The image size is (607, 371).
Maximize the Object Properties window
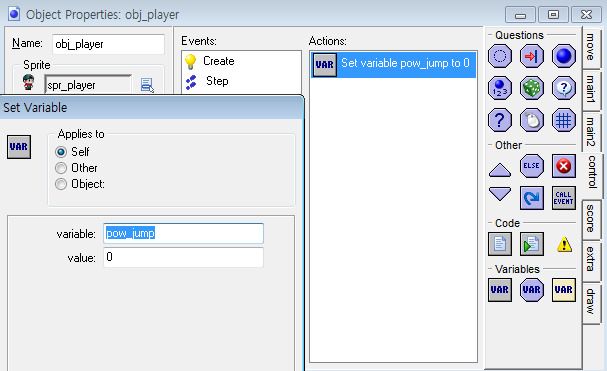(x=553, y=15)
